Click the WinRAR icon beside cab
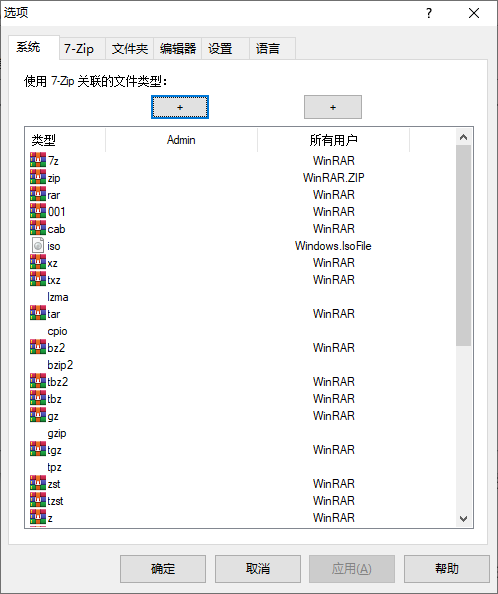Image resolution: width=498 pixels, height=594 pixels. [x=38, y=228]
